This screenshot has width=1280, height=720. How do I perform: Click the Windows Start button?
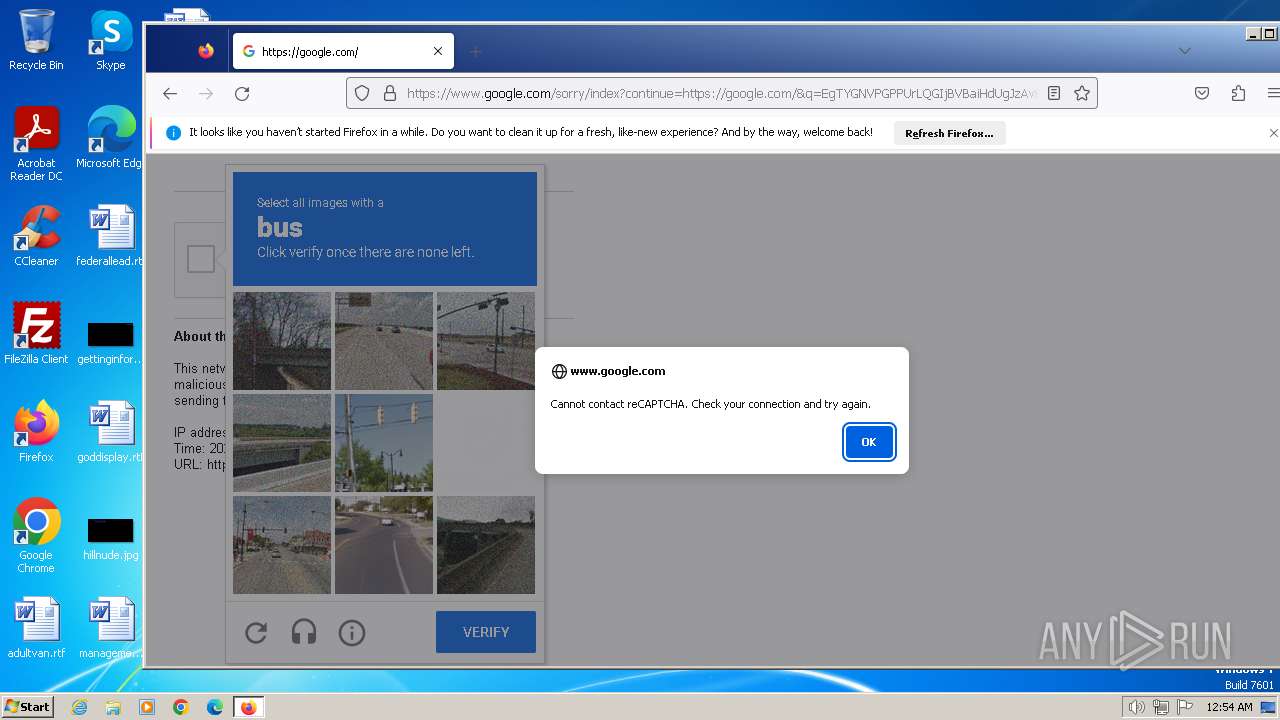tap(27, 707)
